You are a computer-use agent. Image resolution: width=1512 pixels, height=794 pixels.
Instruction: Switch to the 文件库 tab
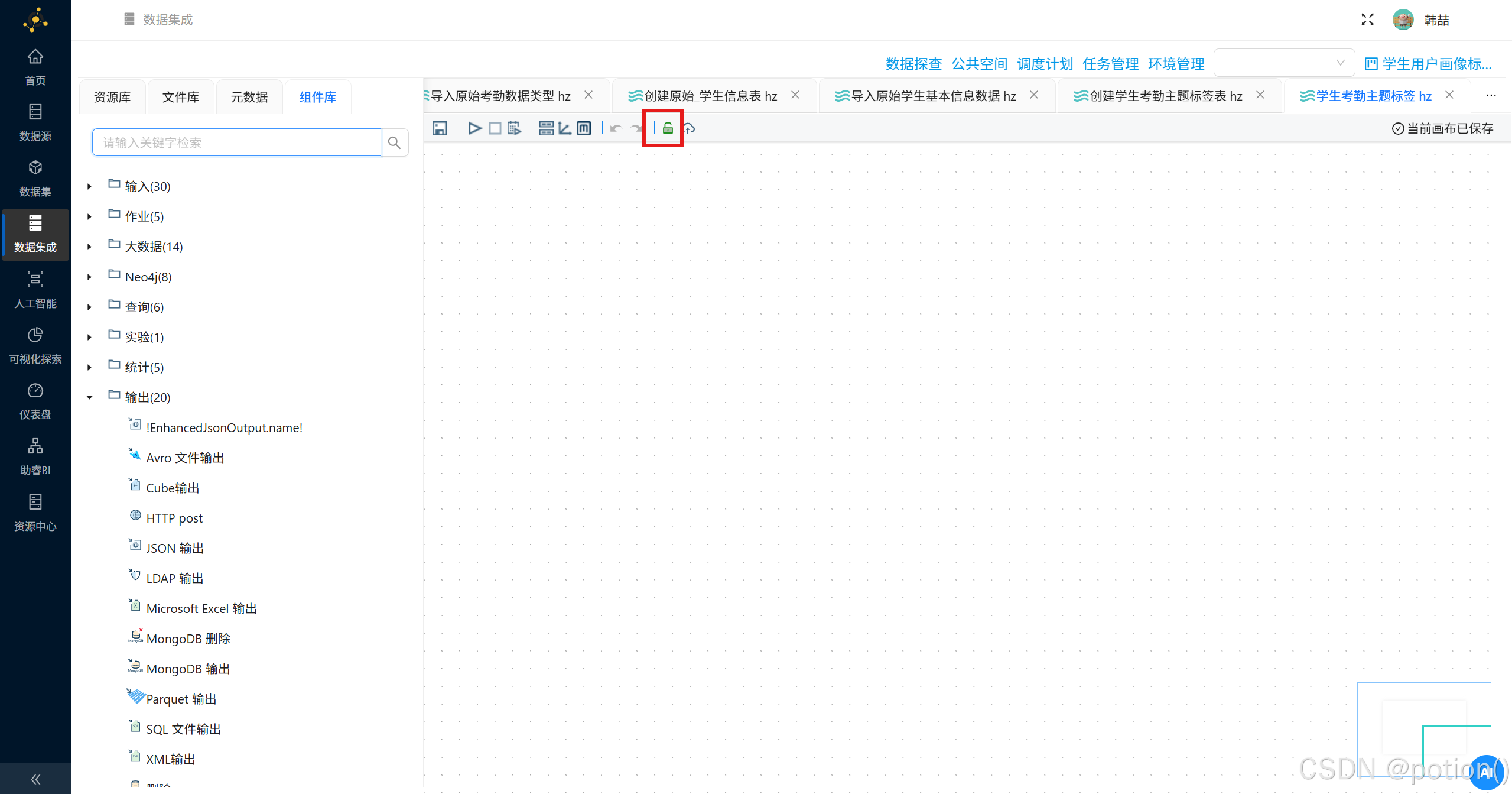181,97
